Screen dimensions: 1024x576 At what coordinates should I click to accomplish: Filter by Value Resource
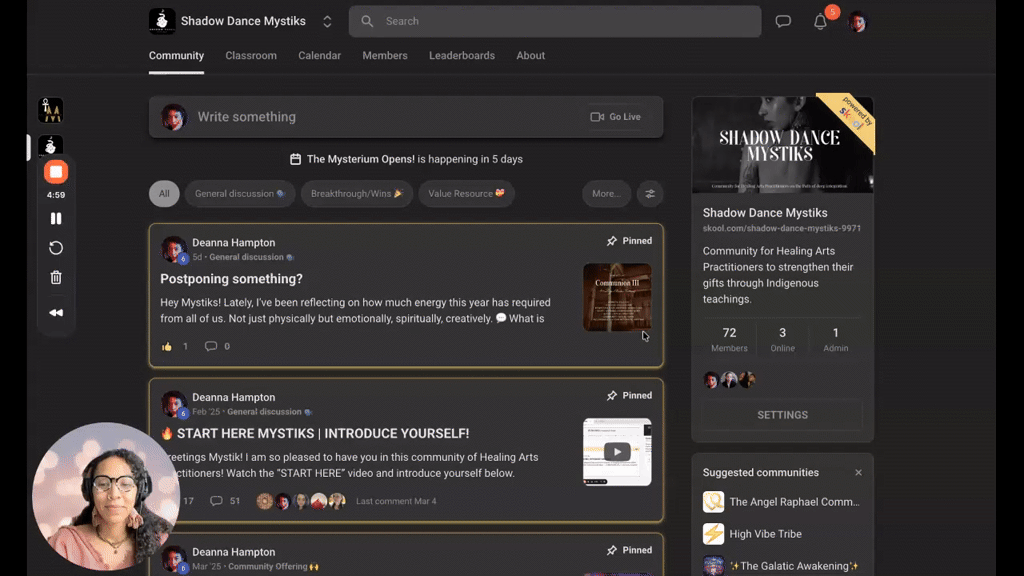pos(466,193)
